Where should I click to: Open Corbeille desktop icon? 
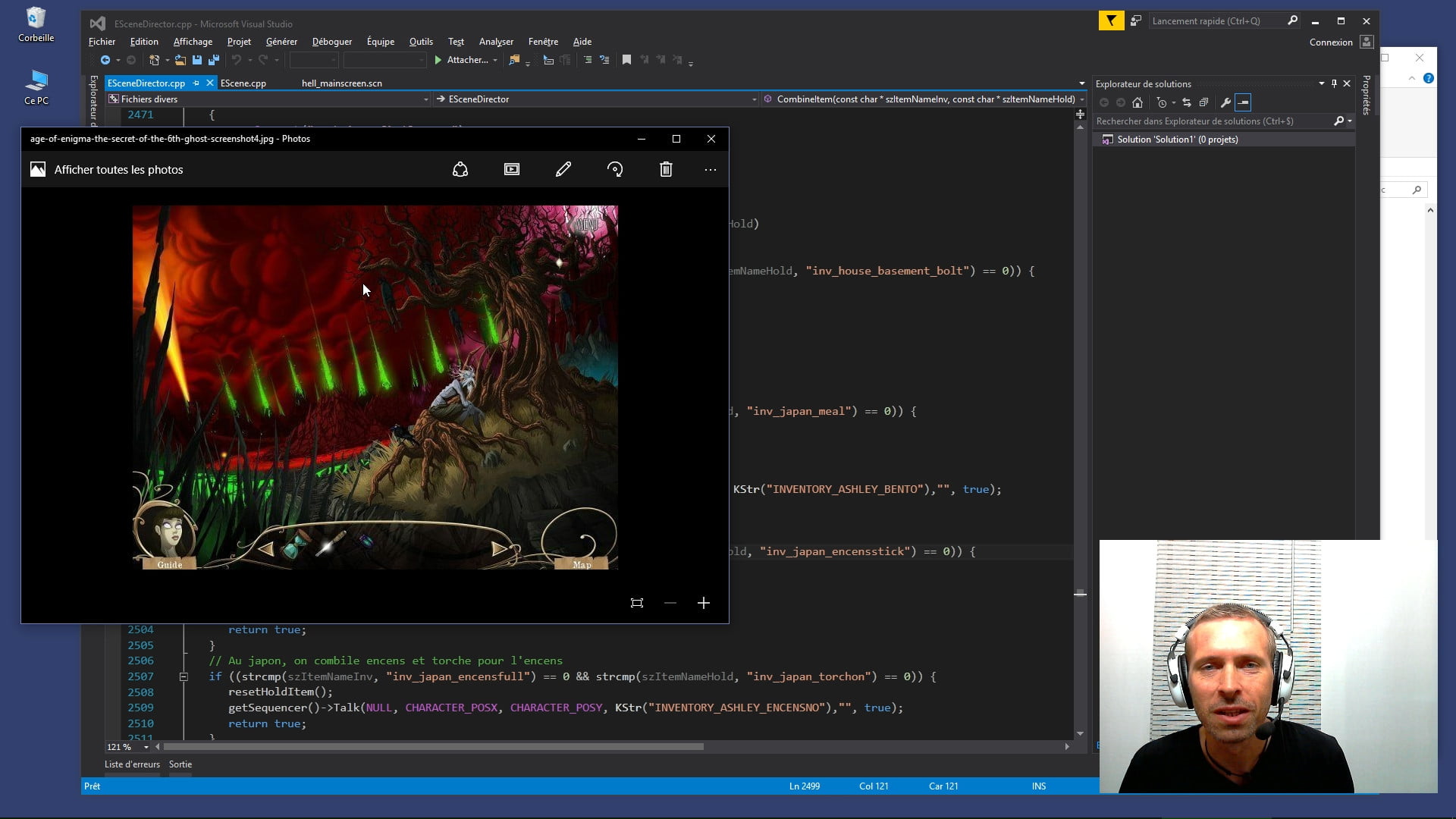tap(36, 25)
